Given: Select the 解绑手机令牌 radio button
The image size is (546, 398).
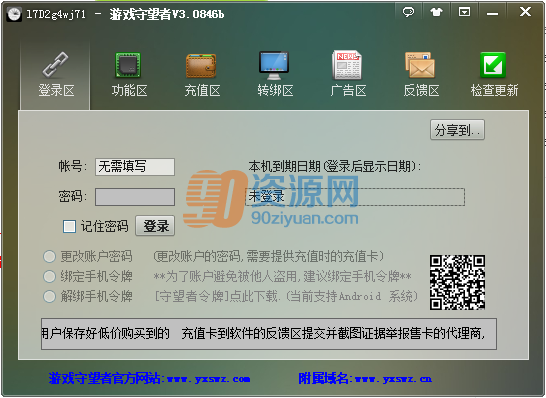Looking at the screenshot, I should pos(49,297).
